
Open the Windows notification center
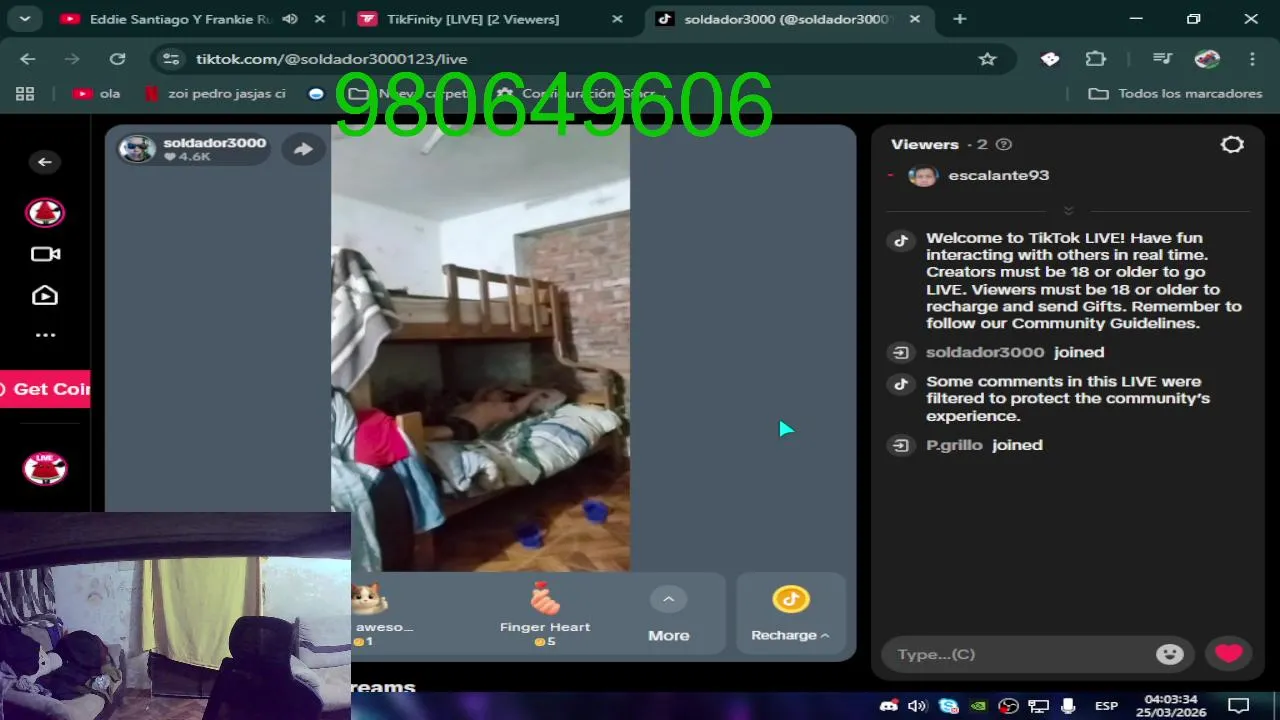tap(1238, 705)
